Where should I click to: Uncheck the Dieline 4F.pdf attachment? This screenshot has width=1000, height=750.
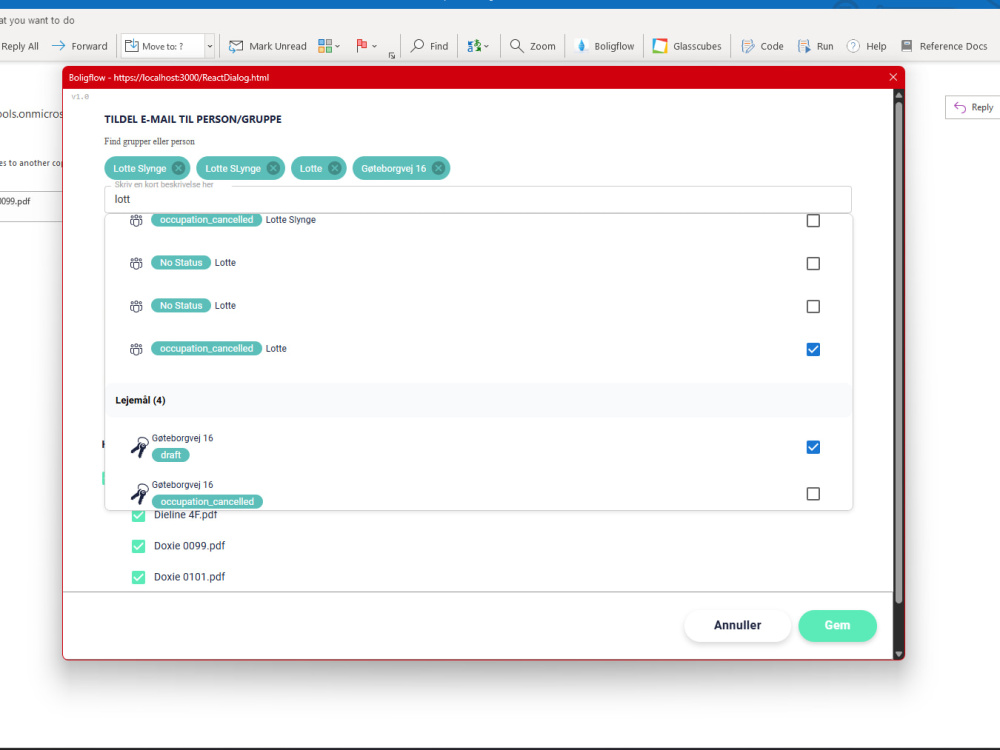(x=138, y=515)
